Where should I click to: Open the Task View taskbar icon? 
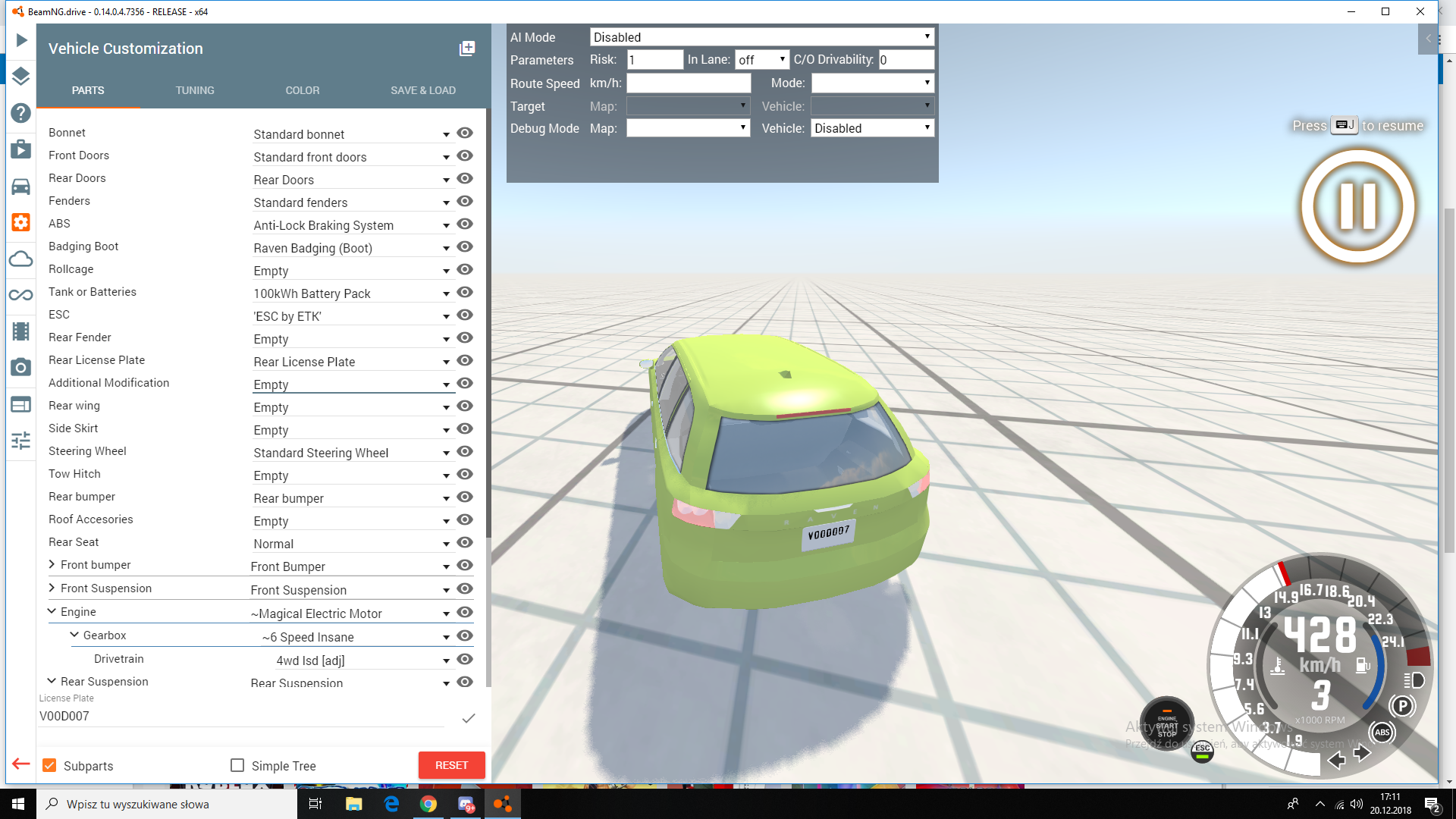[315, 804]
